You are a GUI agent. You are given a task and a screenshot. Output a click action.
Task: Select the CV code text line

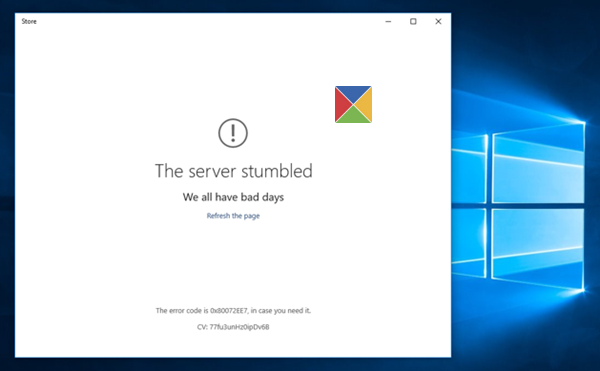[233, 327]
